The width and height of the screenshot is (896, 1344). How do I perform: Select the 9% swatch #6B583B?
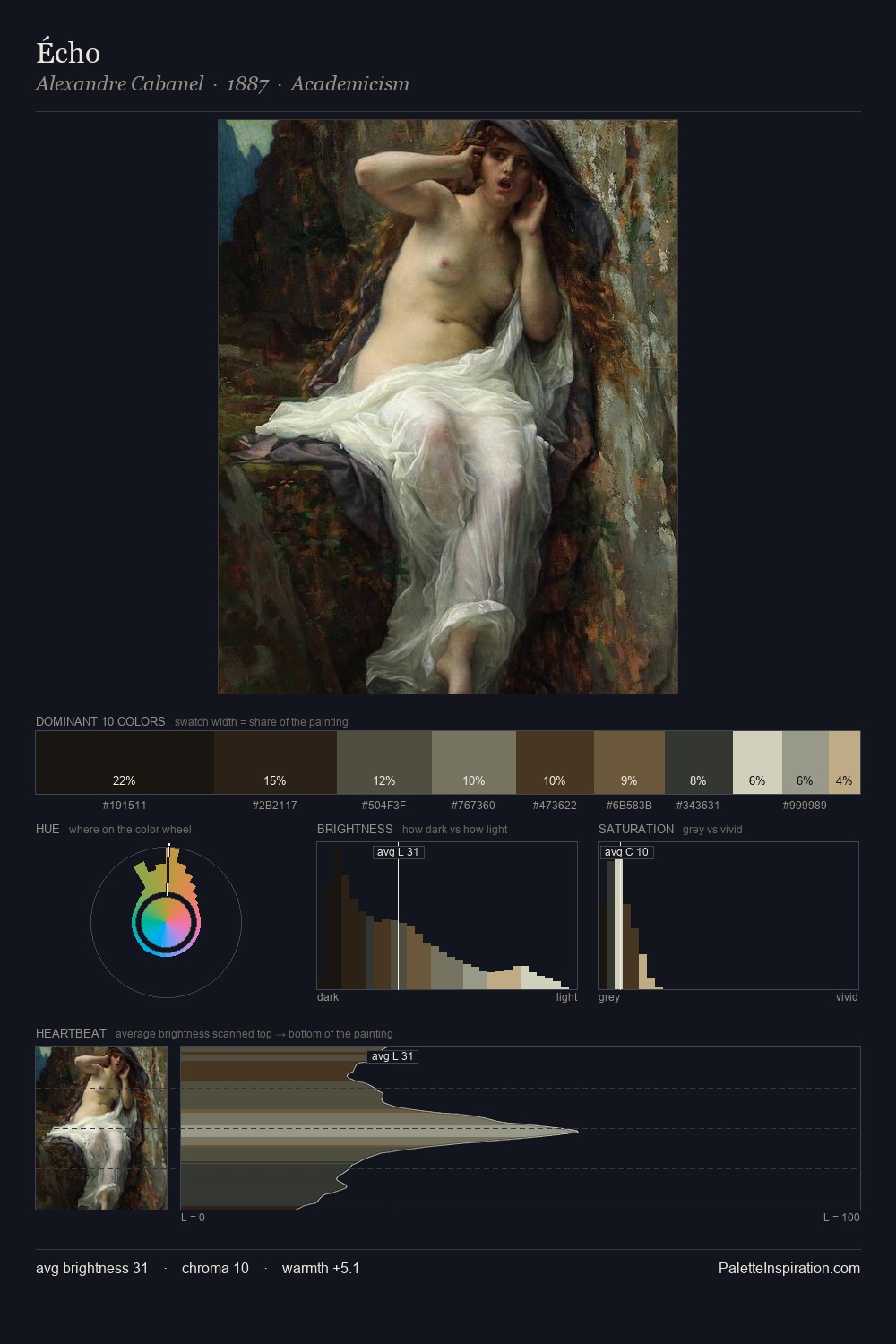629,762
